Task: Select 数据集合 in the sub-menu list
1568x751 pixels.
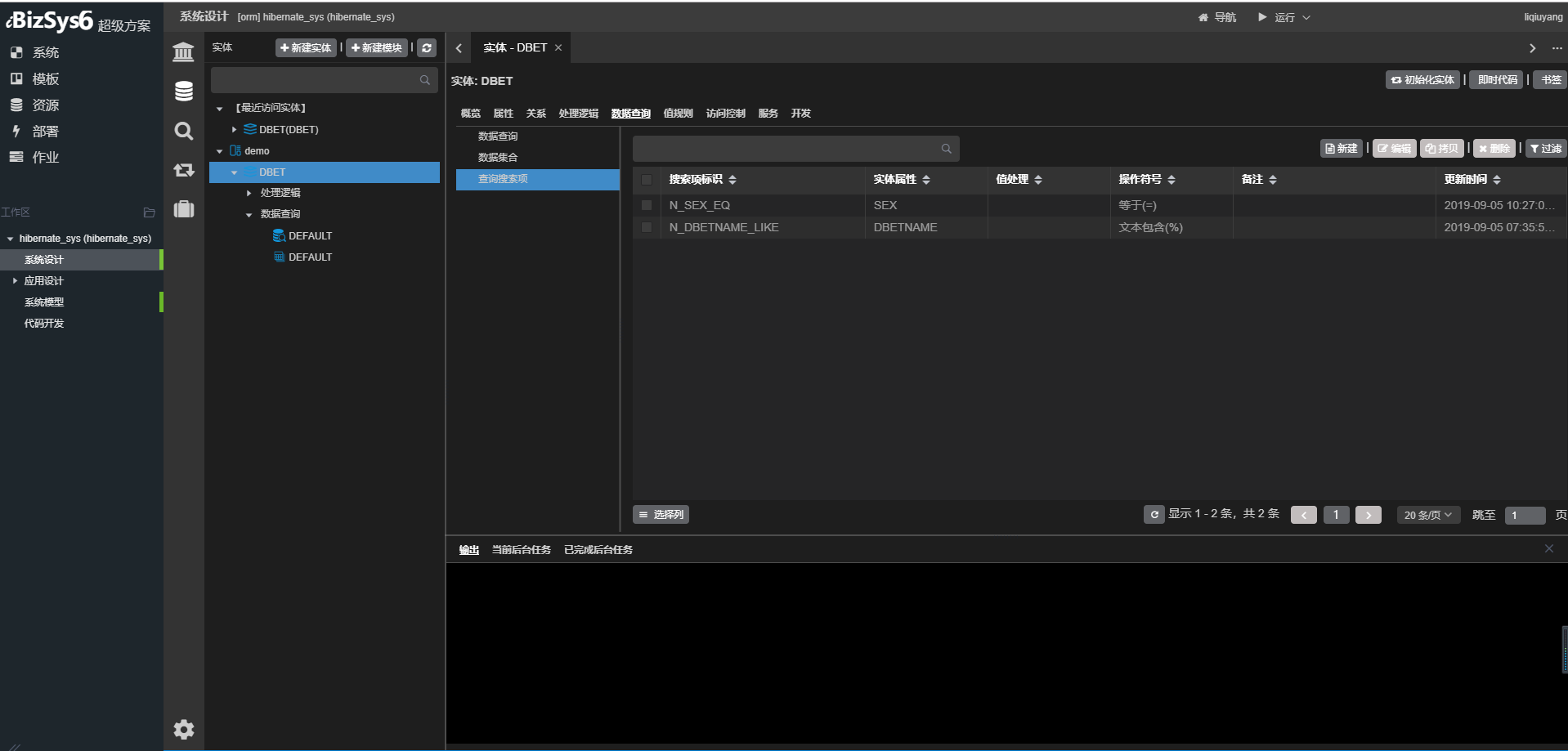Action: (498, 158)
